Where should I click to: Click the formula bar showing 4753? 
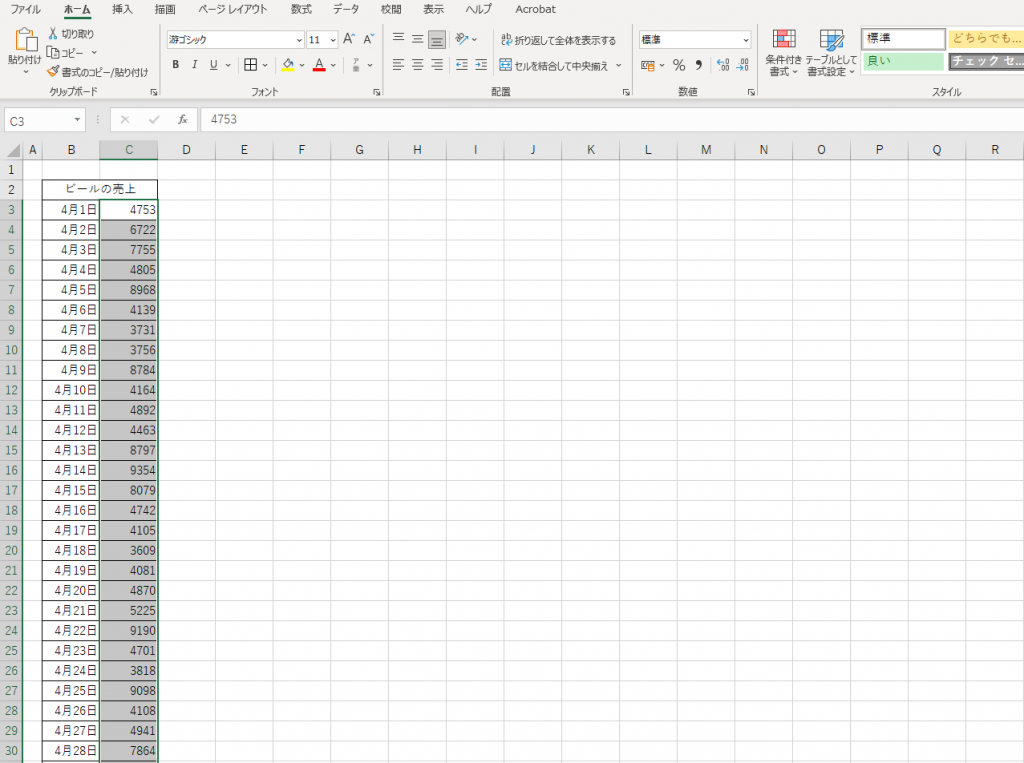(613, 120)
